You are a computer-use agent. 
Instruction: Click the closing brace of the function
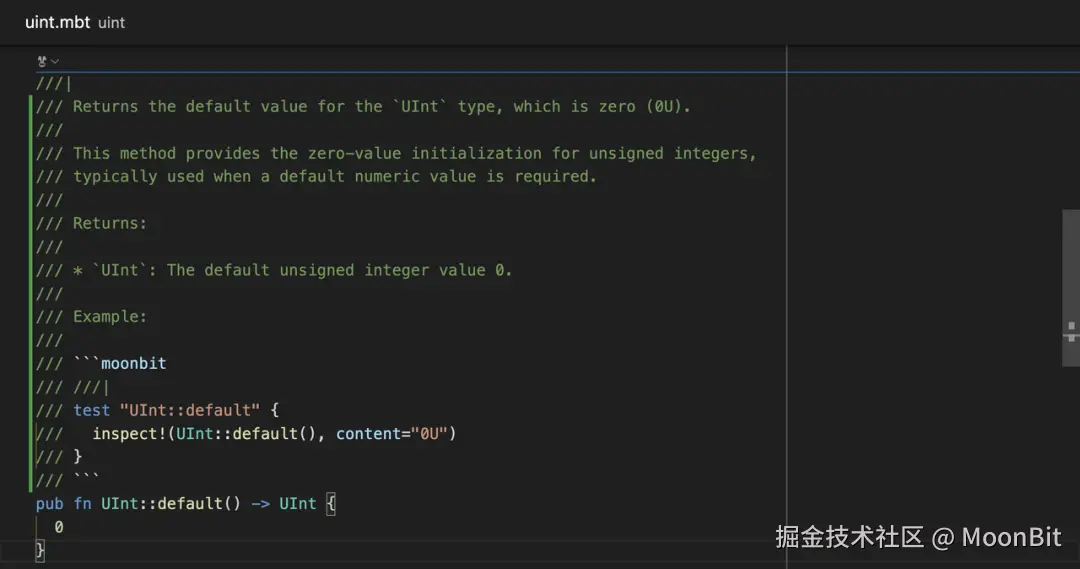40,549
